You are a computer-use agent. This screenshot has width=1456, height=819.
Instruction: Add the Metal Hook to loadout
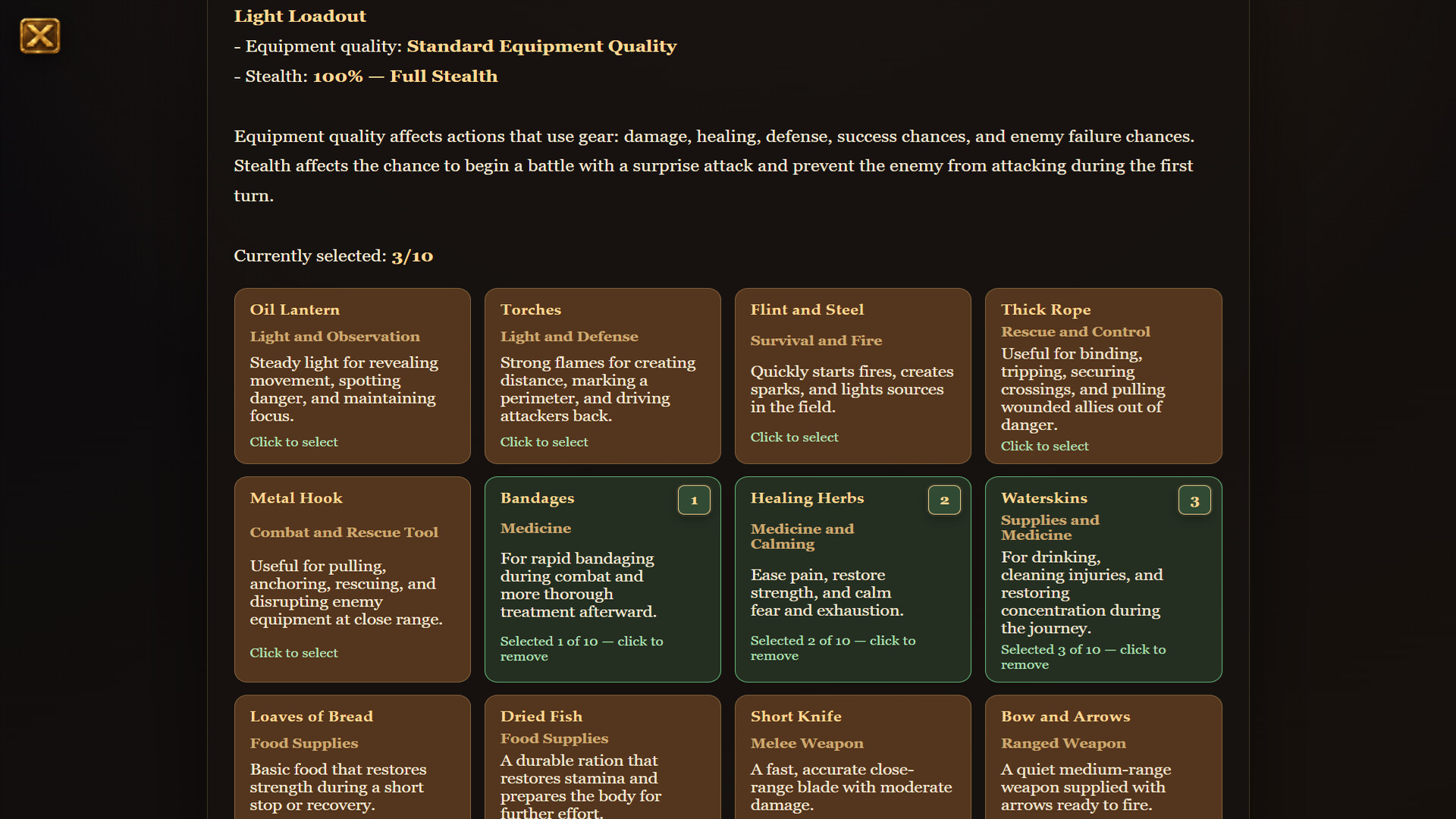tap(352, 579)
